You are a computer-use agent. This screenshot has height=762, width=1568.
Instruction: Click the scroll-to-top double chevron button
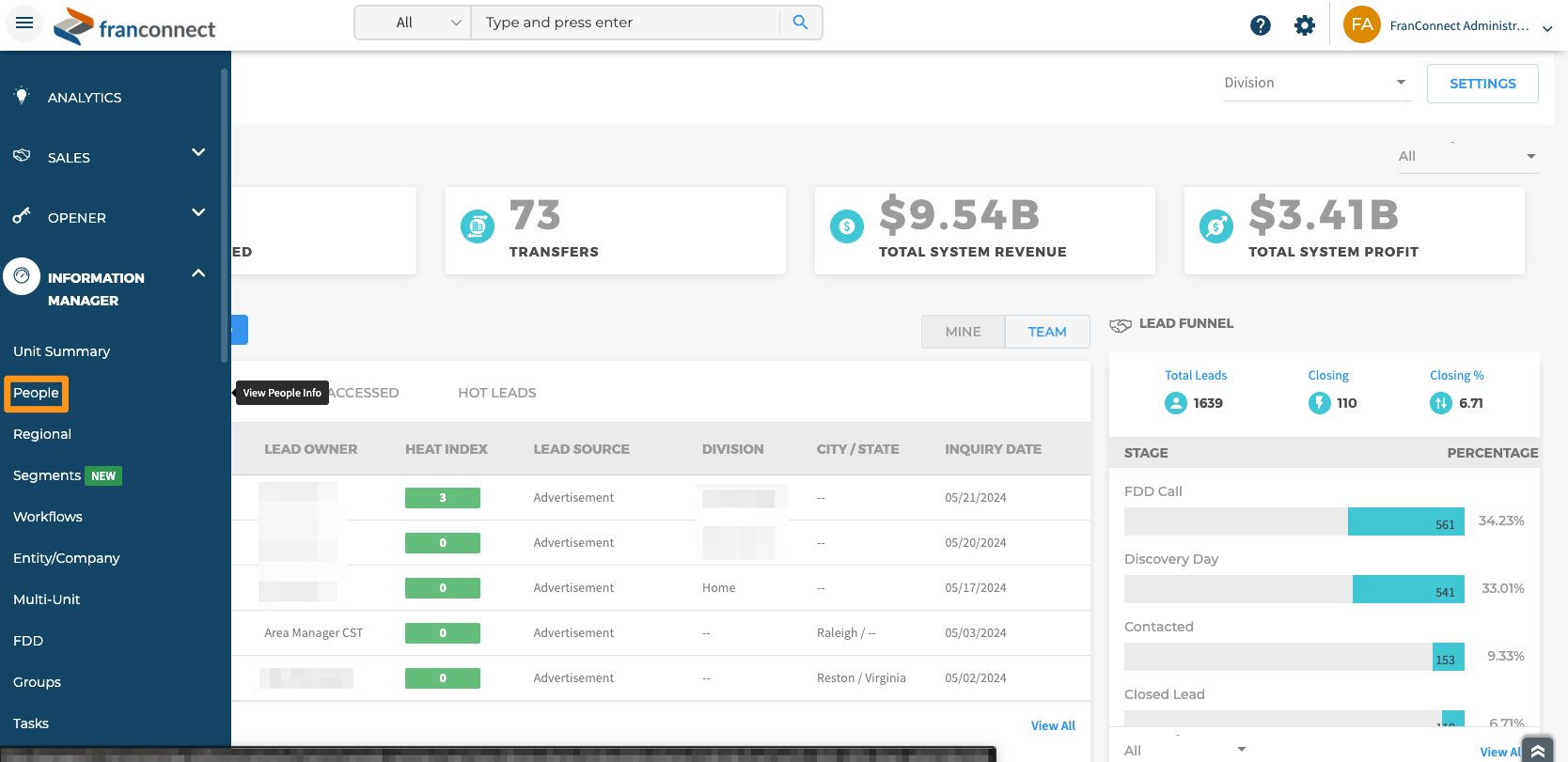[1538, 750]
